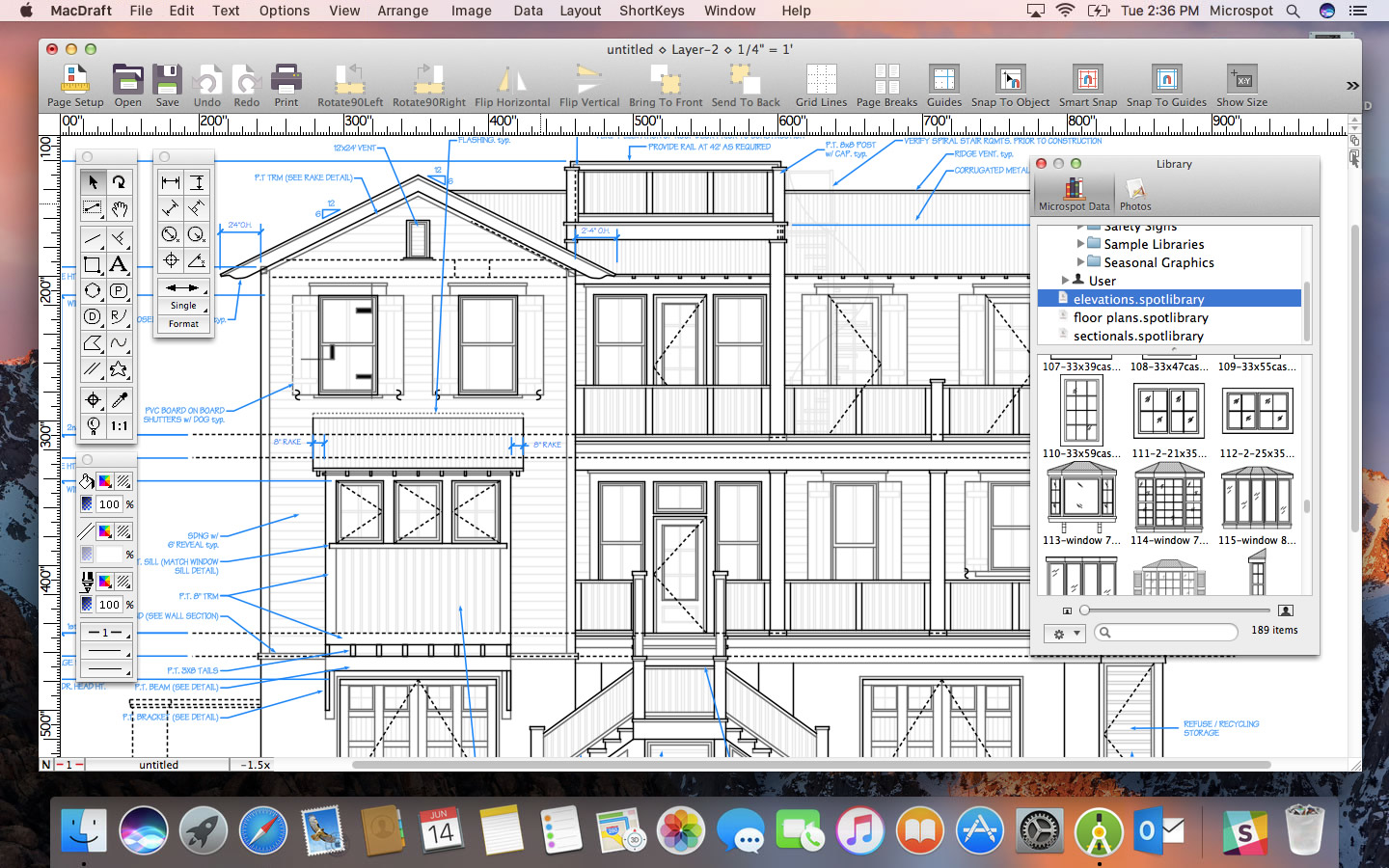Click the Redo toolbar button
1389x868 pixels.
click(246, 86)
